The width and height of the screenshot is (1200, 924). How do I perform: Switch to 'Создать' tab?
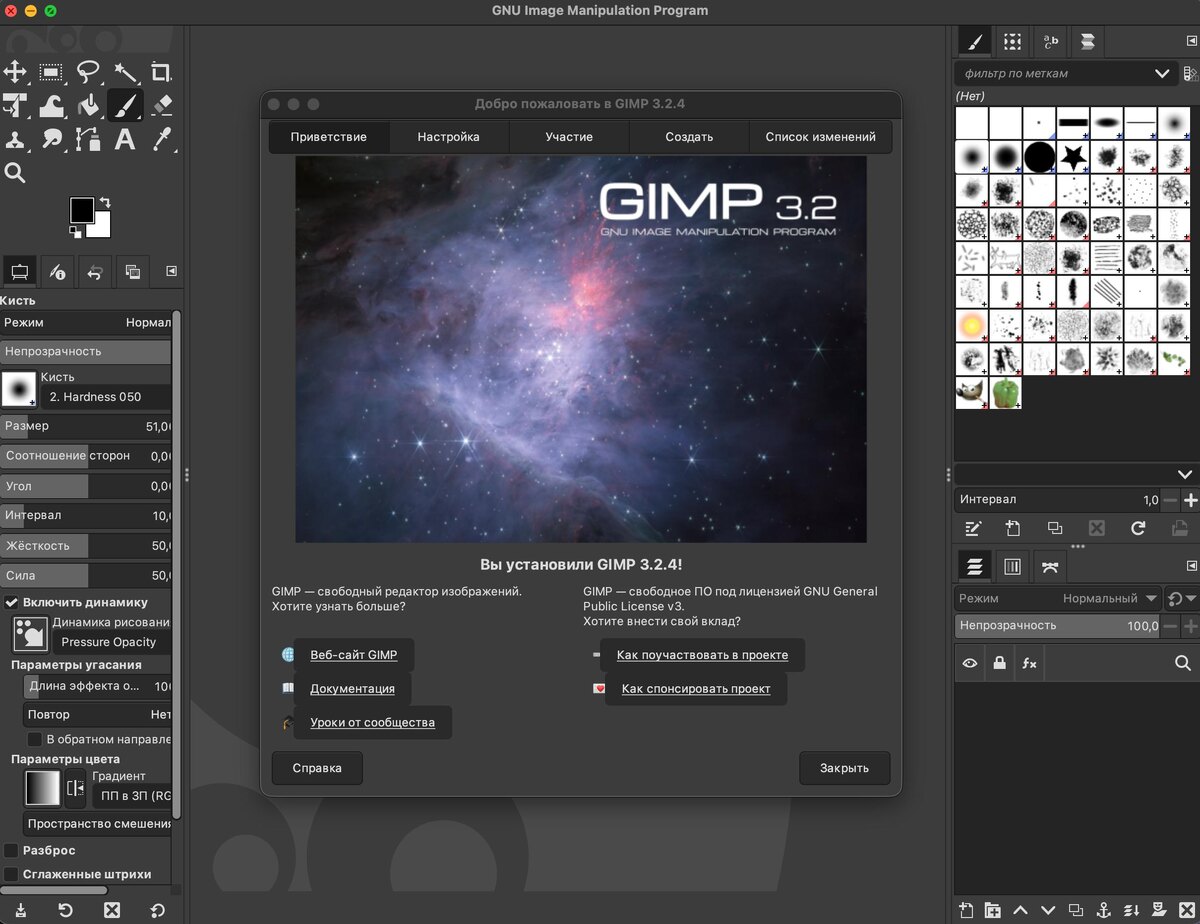689,137
